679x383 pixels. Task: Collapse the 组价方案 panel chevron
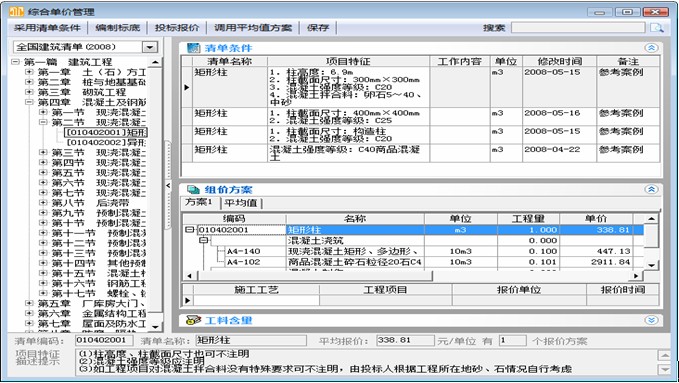pyautogui.click(x=651, y=189)
